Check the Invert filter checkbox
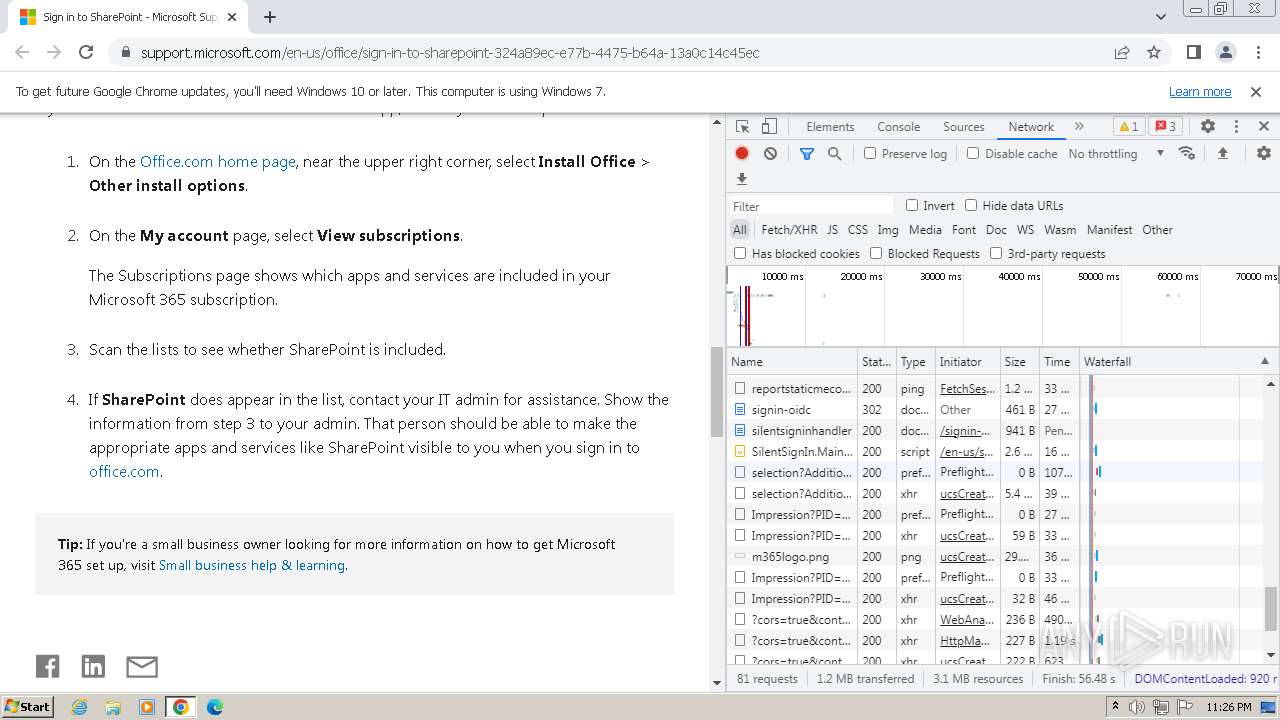 [x=912, y=205]
